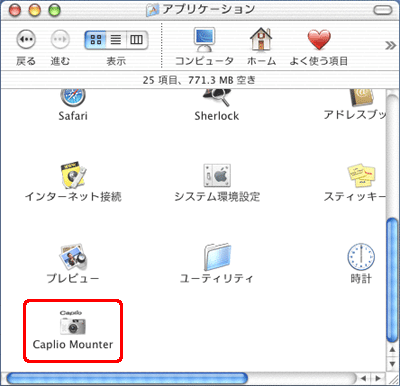Viewport: 400px width, 386px height.
Task: Click the vertical scrollbar thumb
Action: coord(393,280)
